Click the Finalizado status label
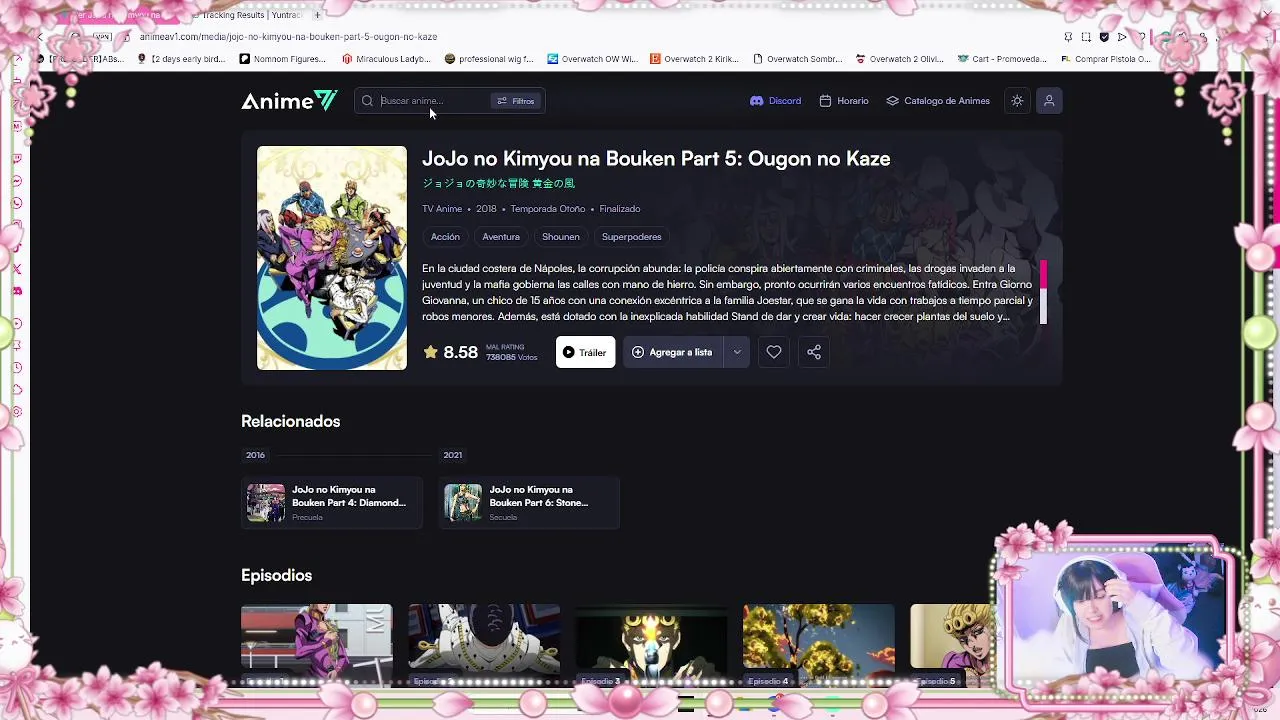This screenshot has height=720, width=1280. pos(620,209)
